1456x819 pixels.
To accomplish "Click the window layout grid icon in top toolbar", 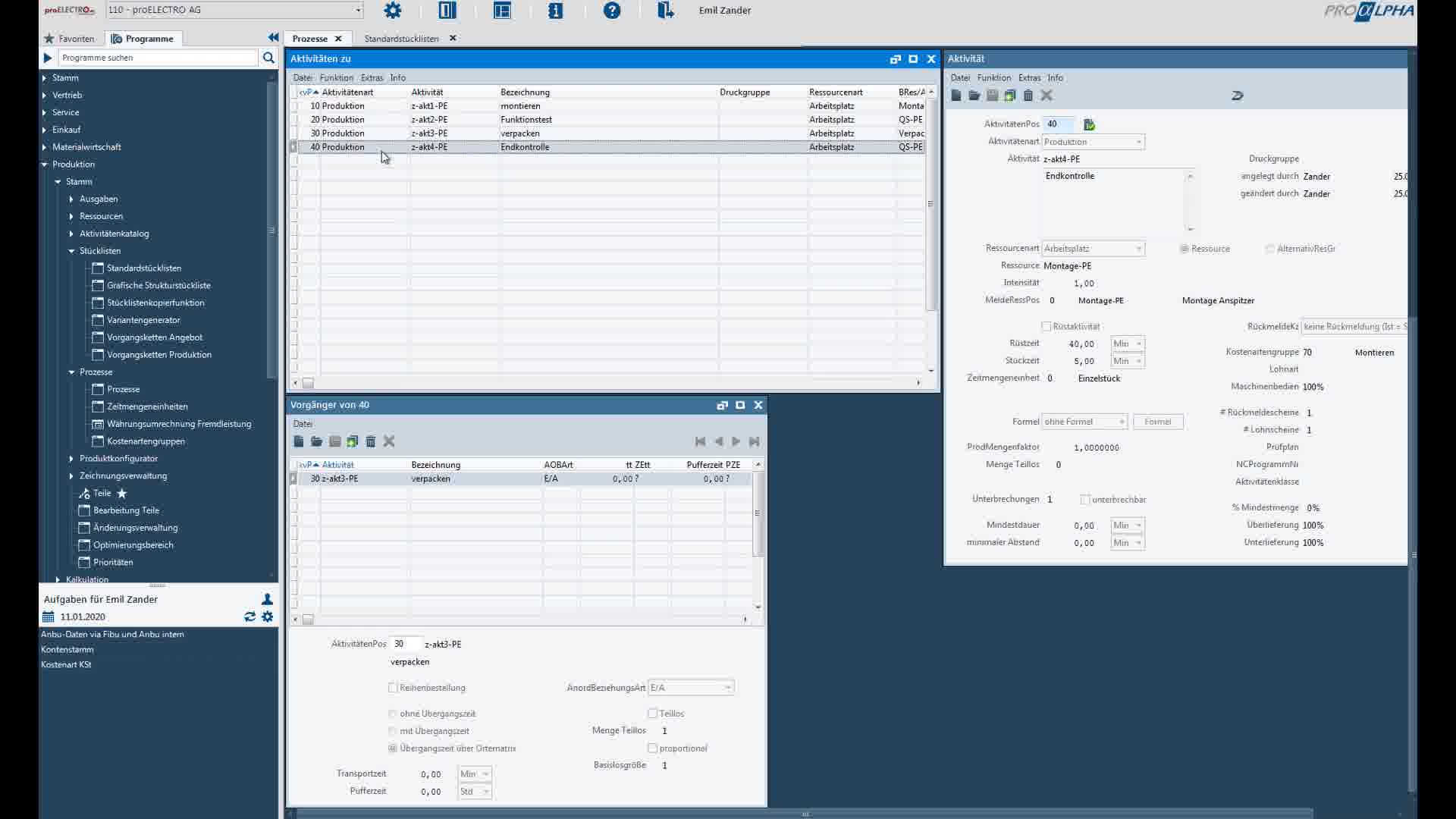I will coord(502,11).
